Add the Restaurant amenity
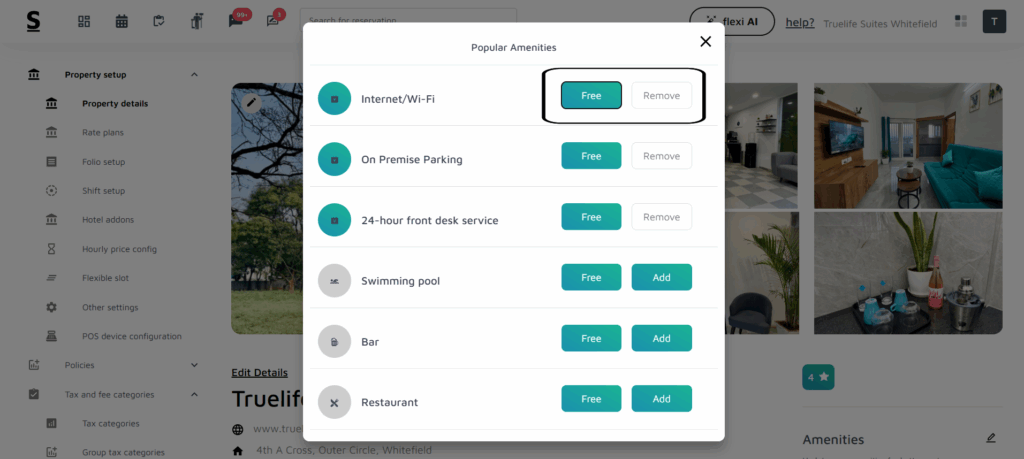This screenshot has width=1024, height=459. 661,399
